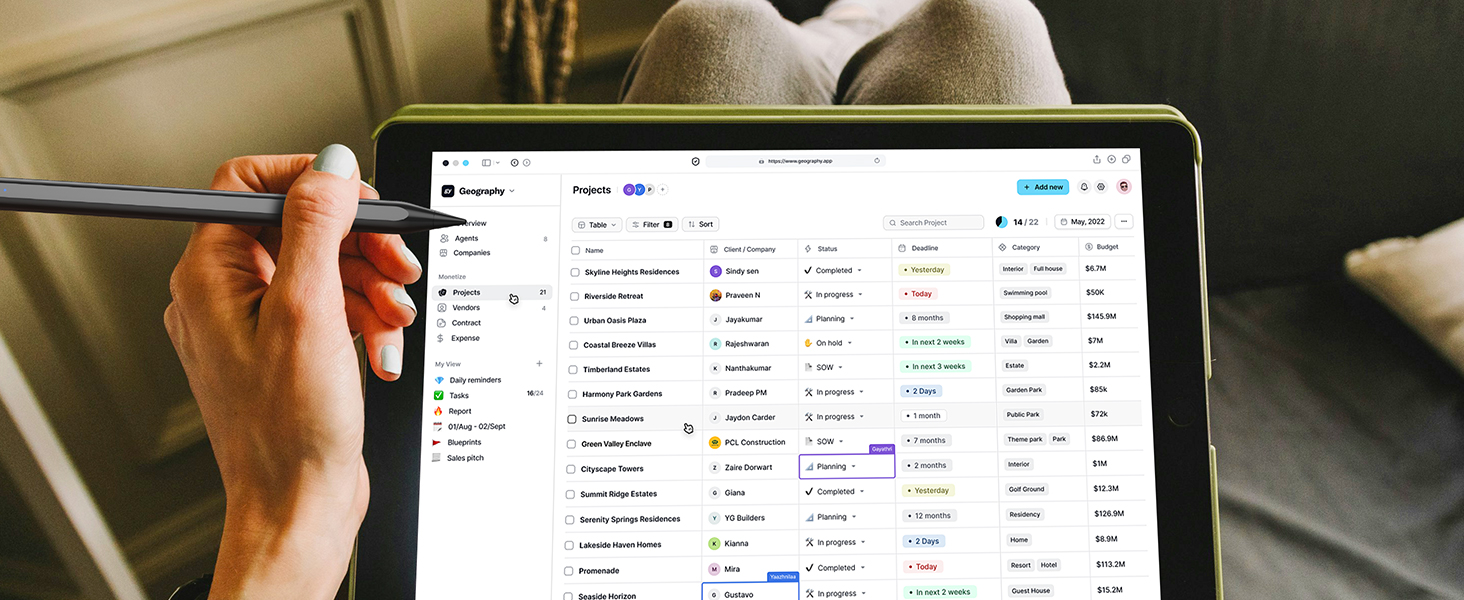
Task: Click the fire icon next to Report
Action: (x=438, y=411)
